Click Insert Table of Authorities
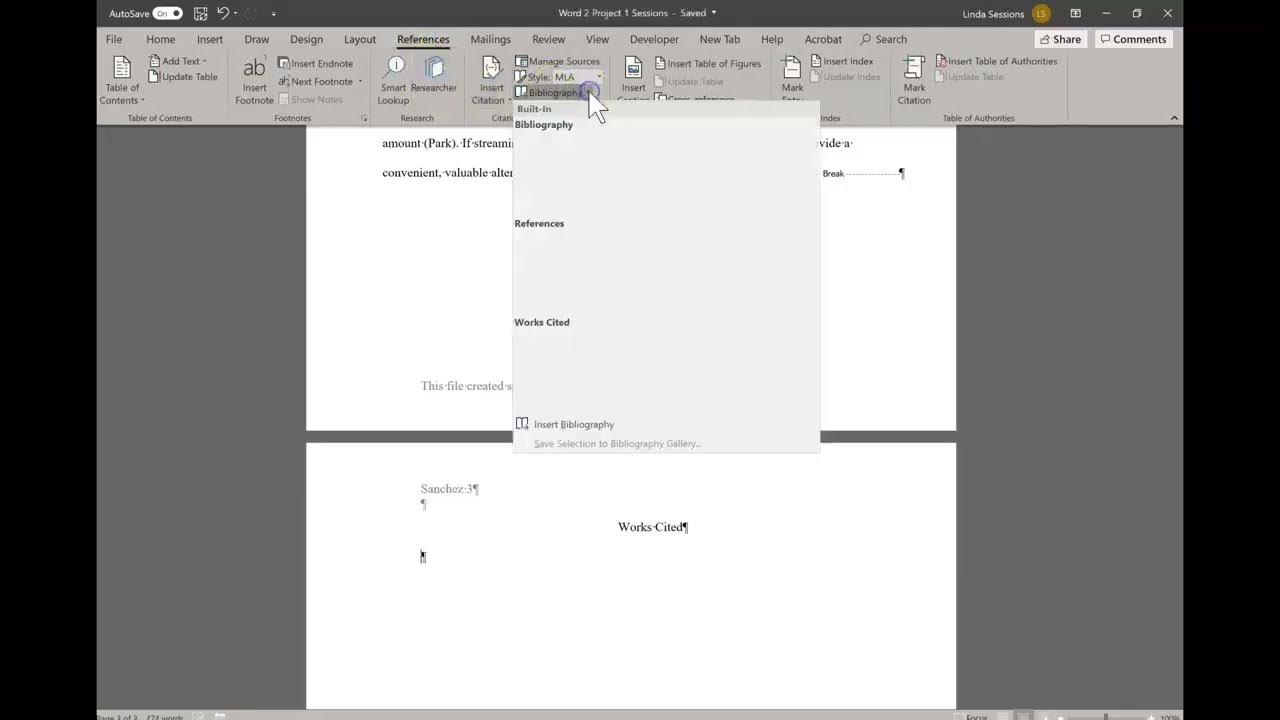Image resolution: width=1280 pixels, height=720 pixels. click(996, 61)
